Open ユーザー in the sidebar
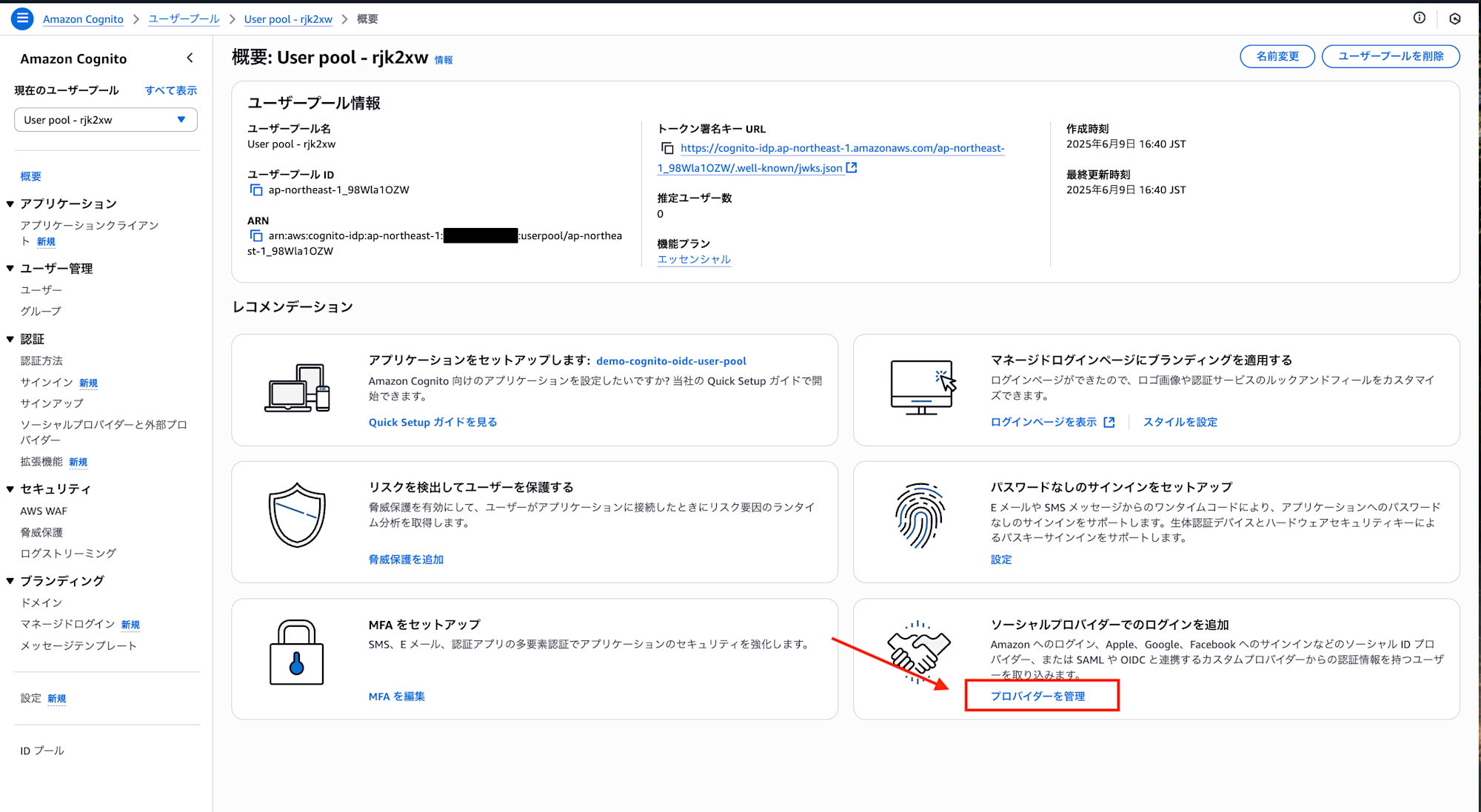The height and width of the screenshot is (812, 1481). [41, 290]
